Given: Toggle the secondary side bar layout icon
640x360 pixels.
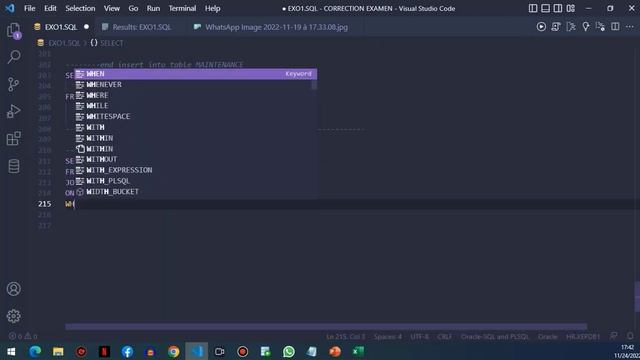Looking at the screenshot, I should pyautogui.click(x=558, y=8).
